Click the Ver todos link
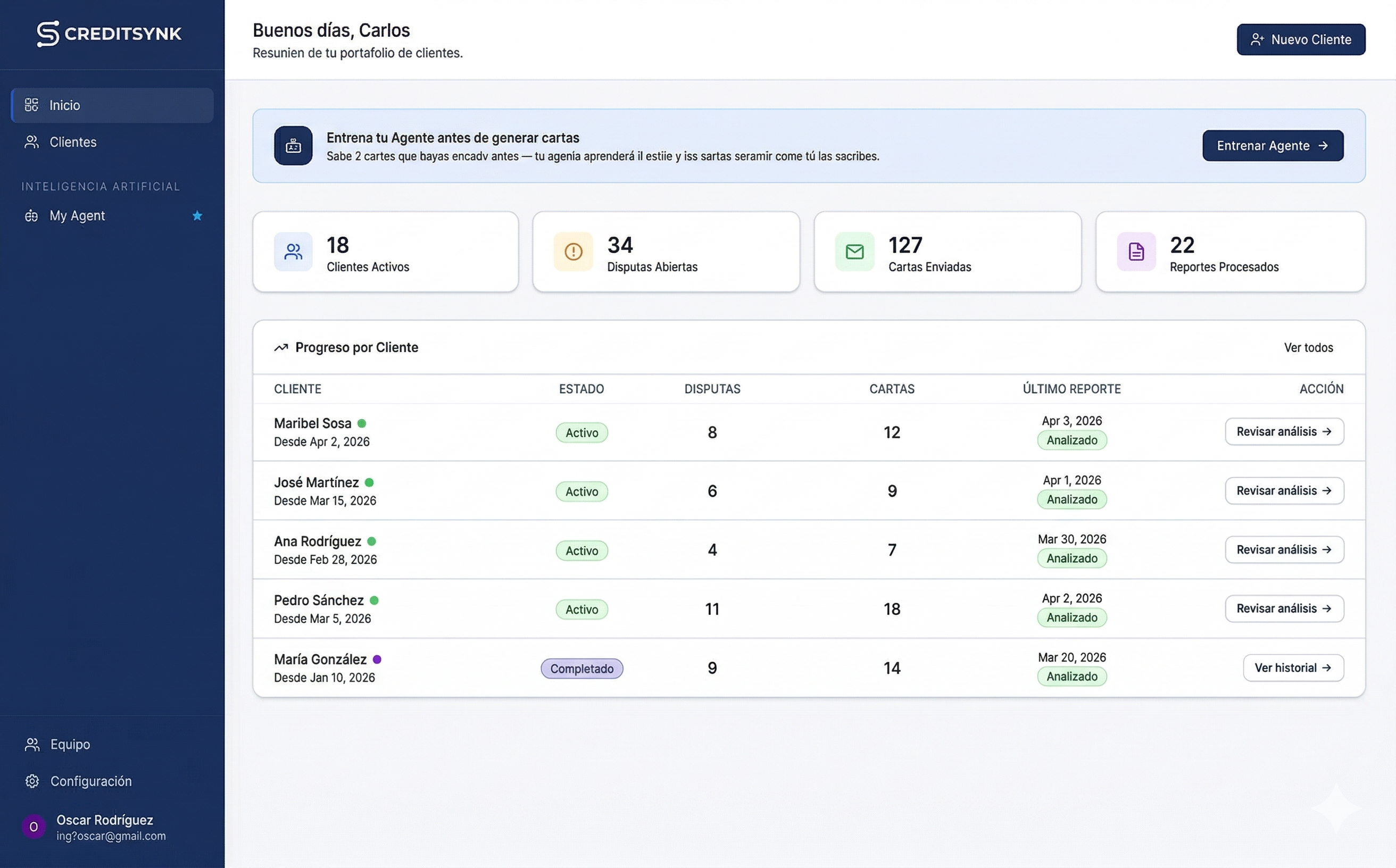1396x868 pixels. pos(1308,347)
